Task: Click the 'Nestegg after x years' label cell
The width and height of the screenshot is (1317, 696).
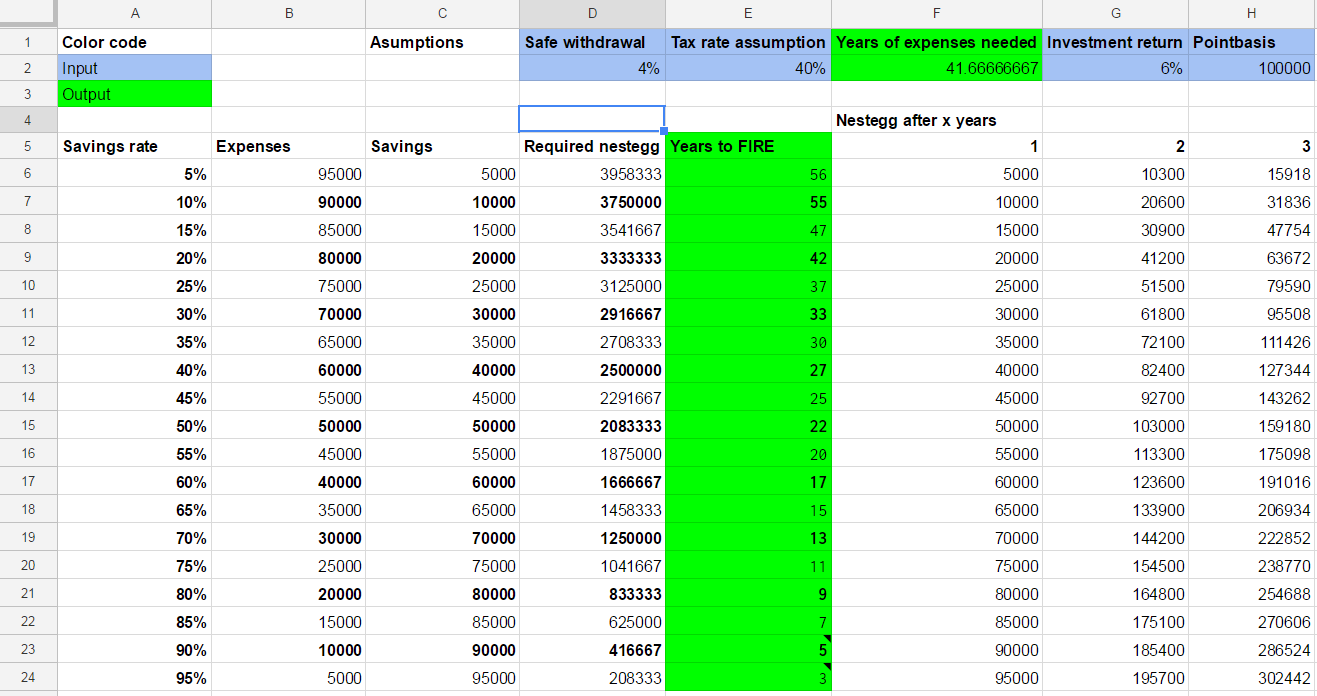Action: 936,120
